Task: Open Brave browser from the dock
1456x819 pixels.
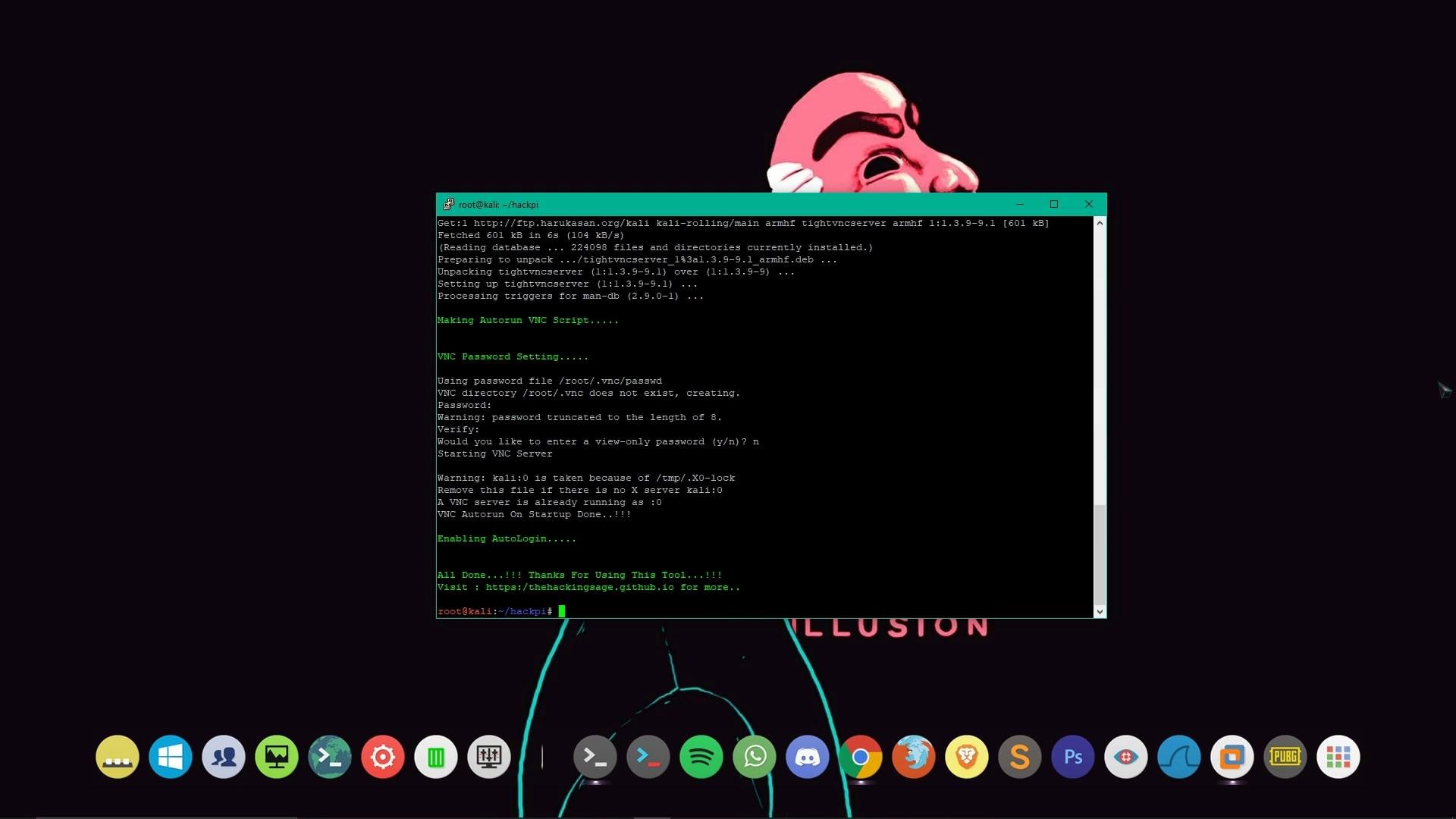Action: (x=967, y=757)
